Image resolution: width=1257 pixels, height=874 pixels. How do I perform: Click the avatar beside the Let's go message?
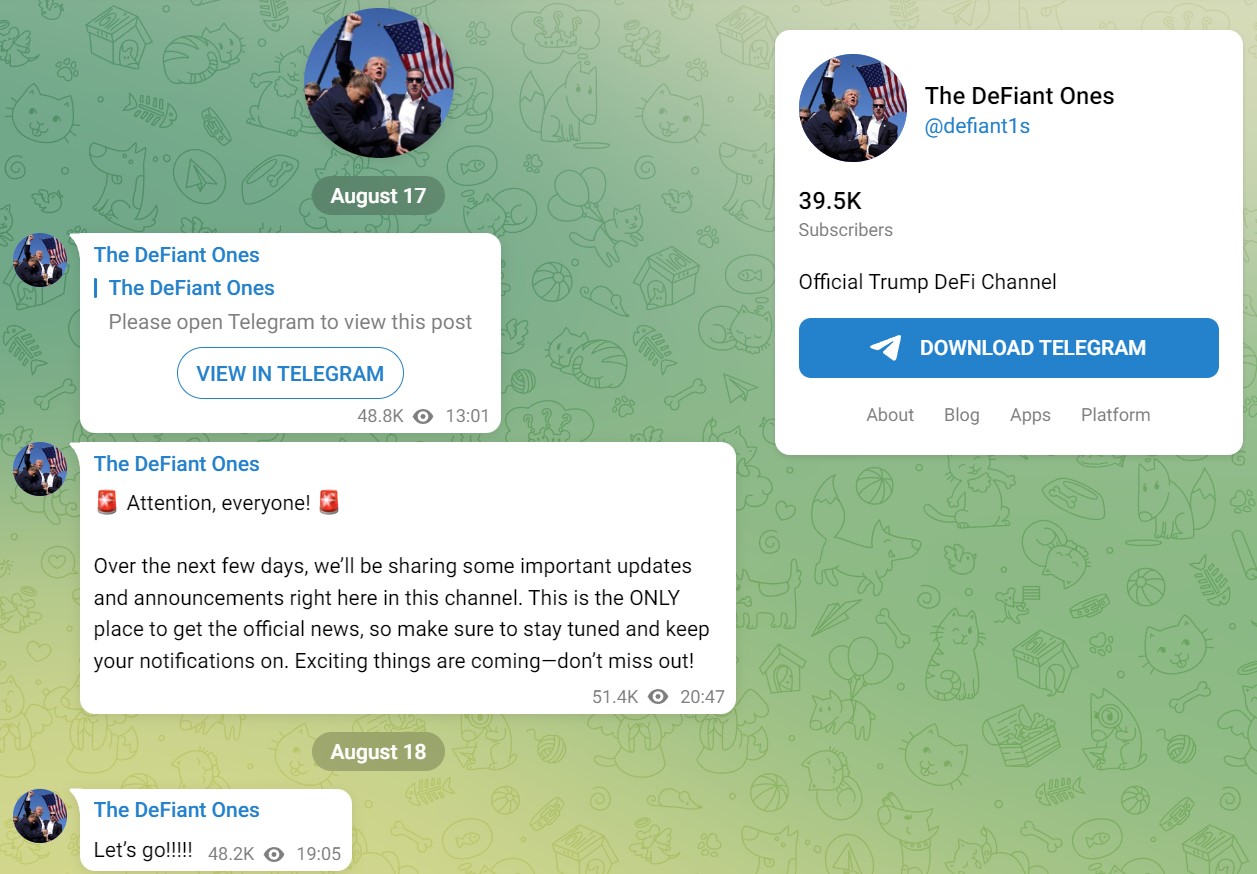pos(40,815)
